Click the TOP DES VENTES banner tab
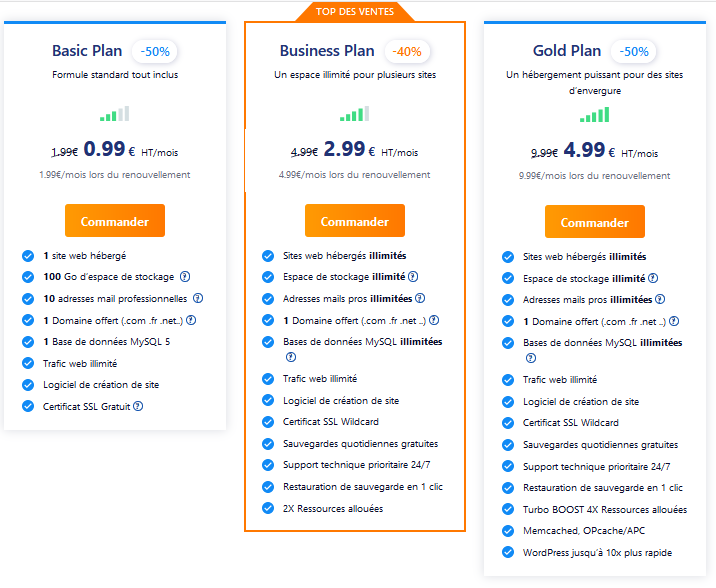Viewport: 716px width, 588px height. [355, 12]
